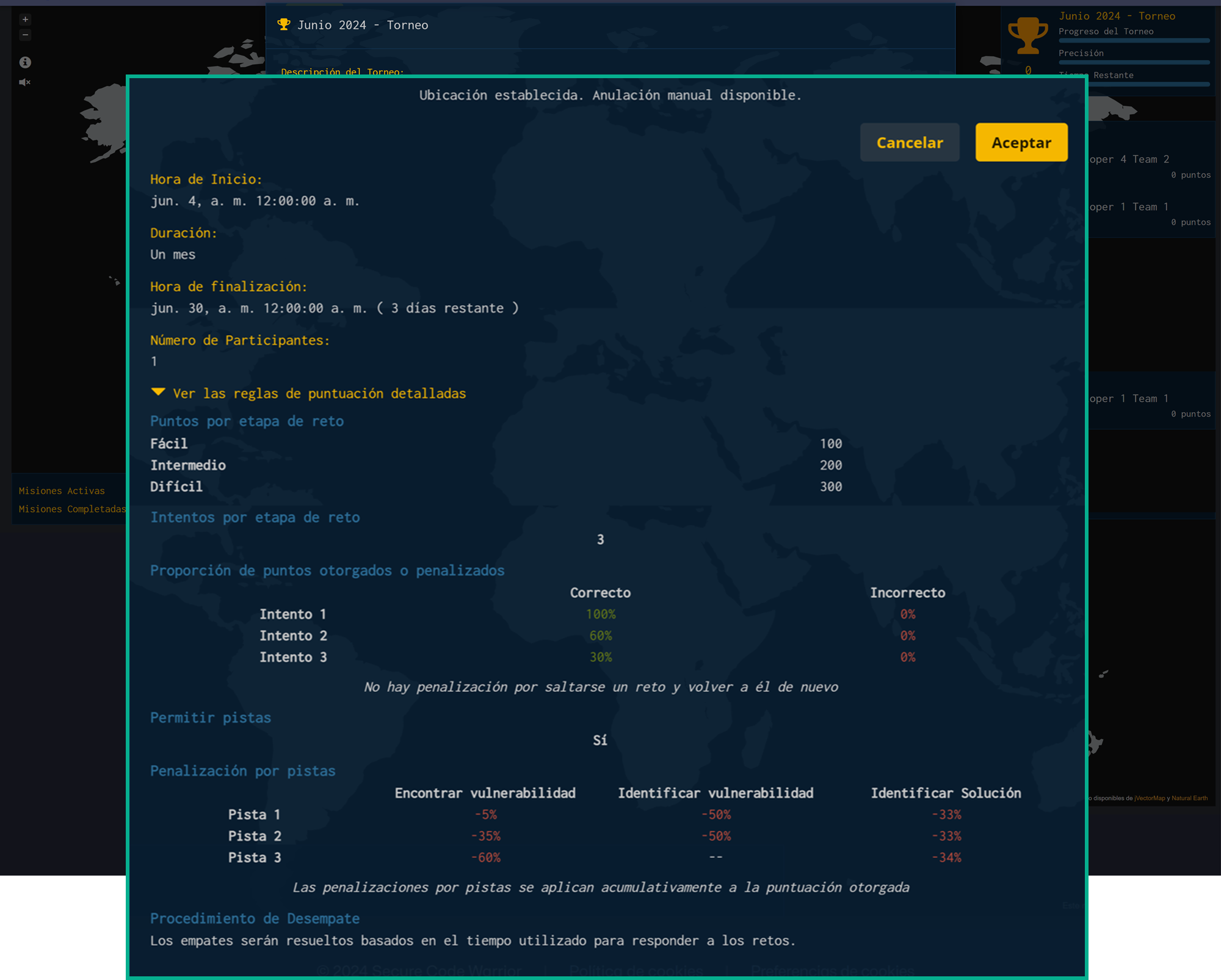Click the plus icon above the minus icon
The image size is (1221, 980).
point(25,19)
